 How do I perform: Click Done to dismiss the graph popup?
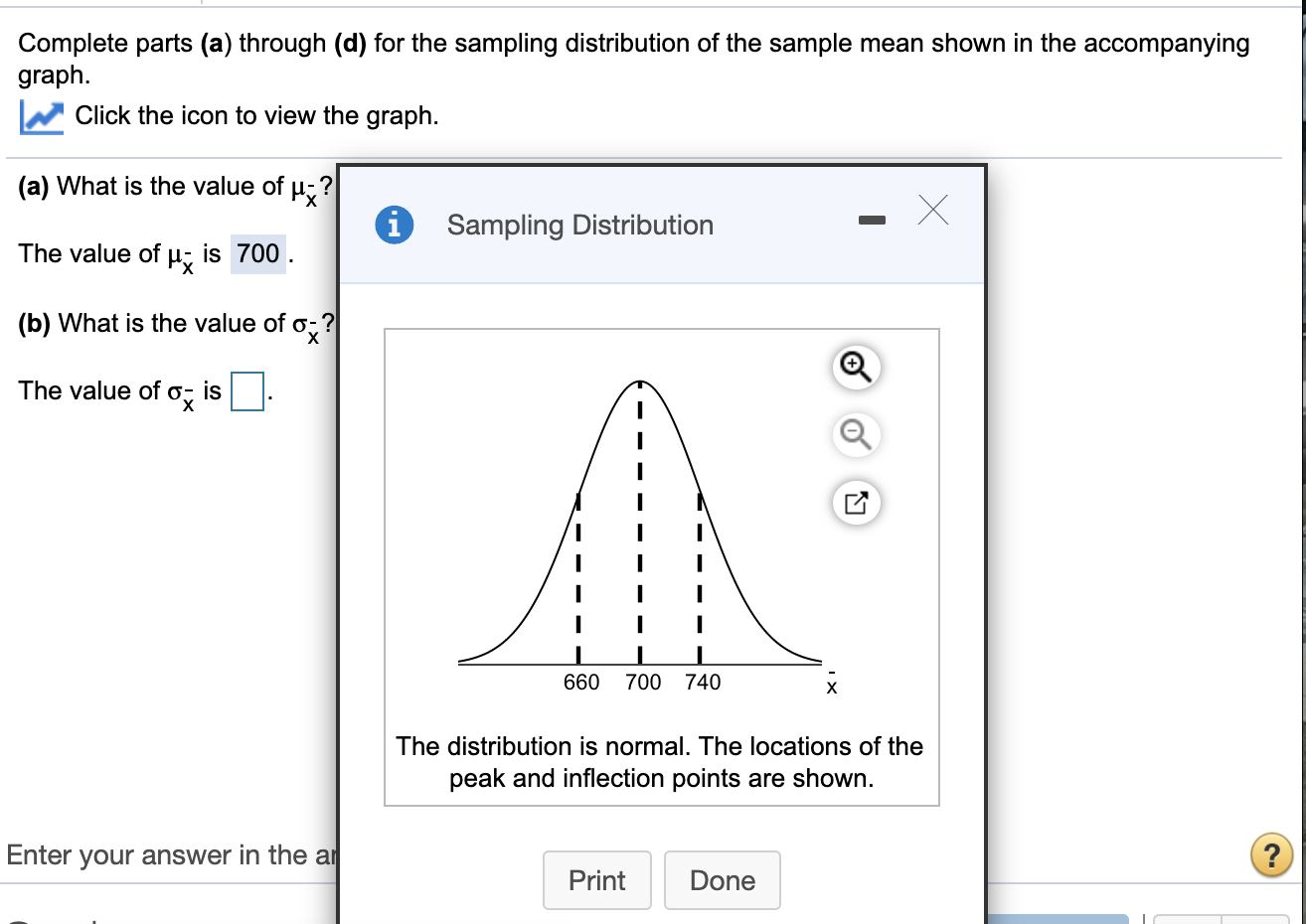(722, 880)
